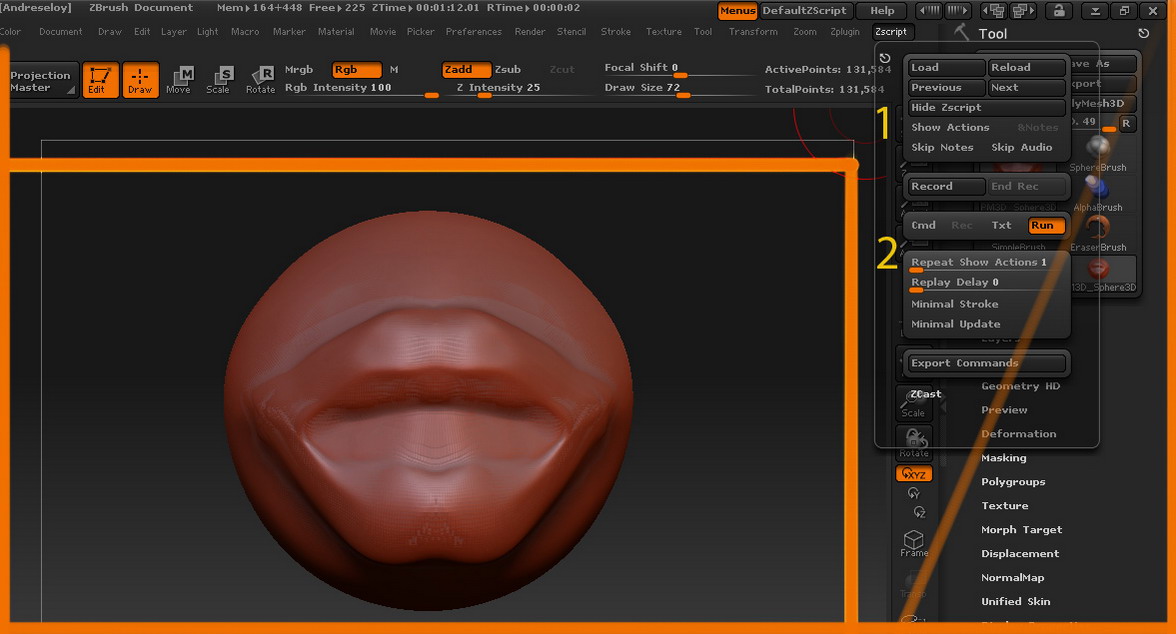Screen dimensions: 1176x634
Task: Click the Tool palette hammer icon
Action: tap(961, 32)
